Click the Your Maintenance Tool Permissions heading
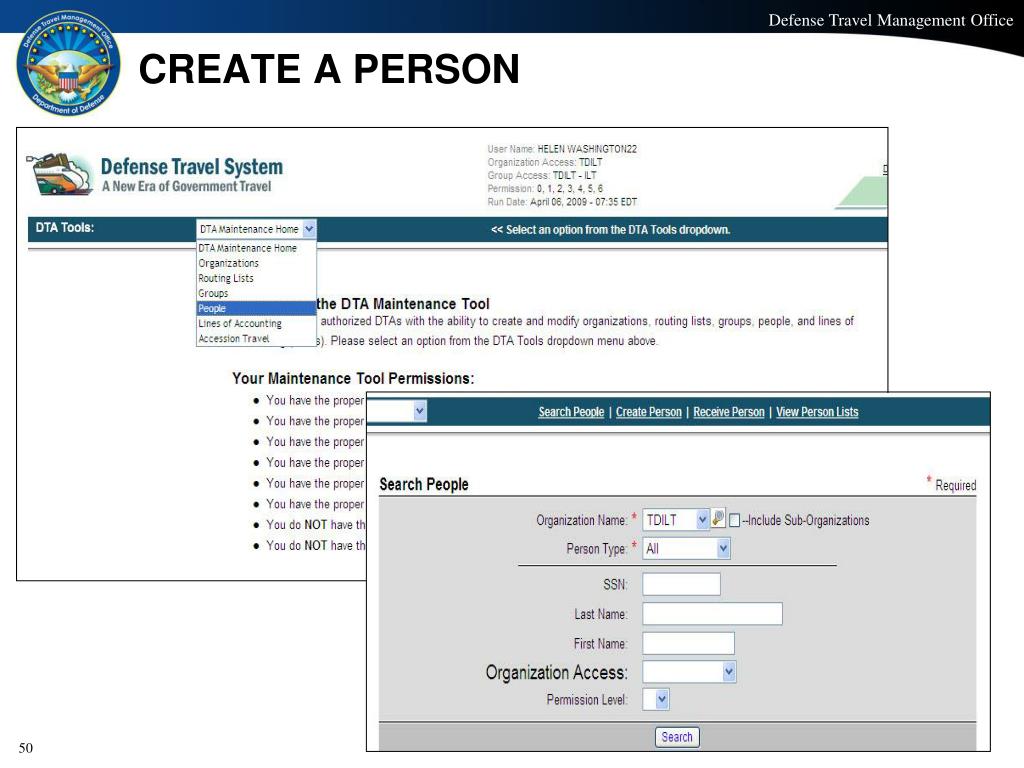This screenshot has width=1024, height=768. (x=353, y=378)
